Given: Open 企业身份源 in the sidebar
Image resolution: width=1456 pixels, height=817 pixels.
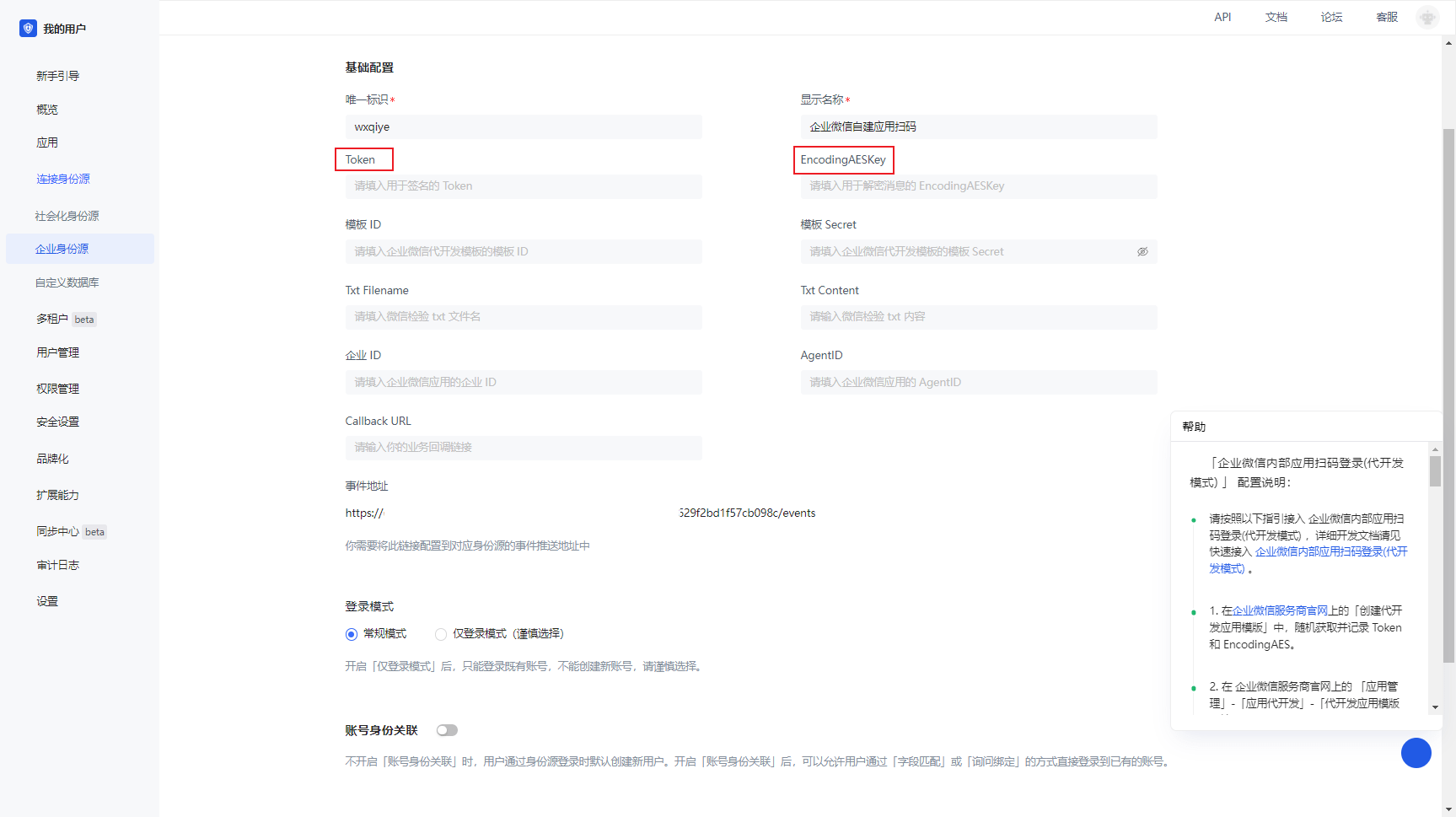Looking at the screenshot, I should coord(62,249).
